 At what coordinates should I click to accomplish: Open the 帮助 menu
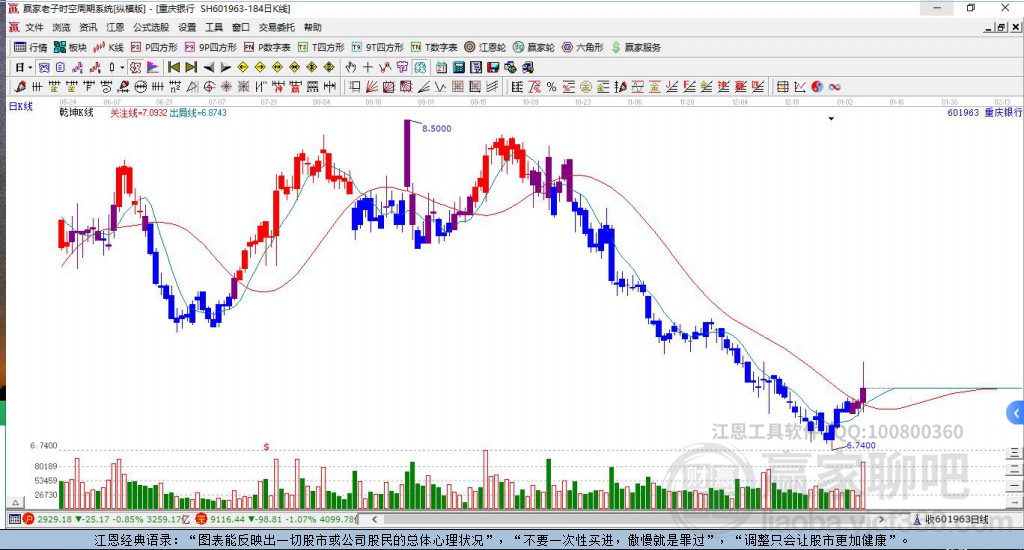click(313, 27)
